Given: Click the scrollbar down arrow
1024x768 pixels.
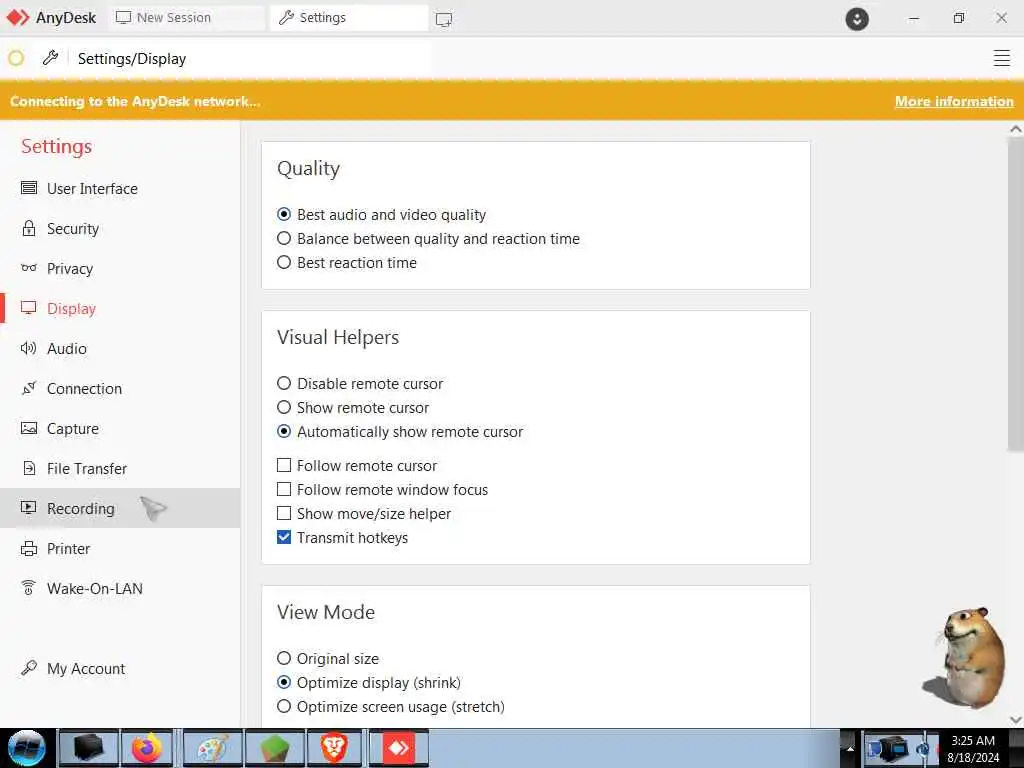Looking at the screenshot, I should (1016, 720).
